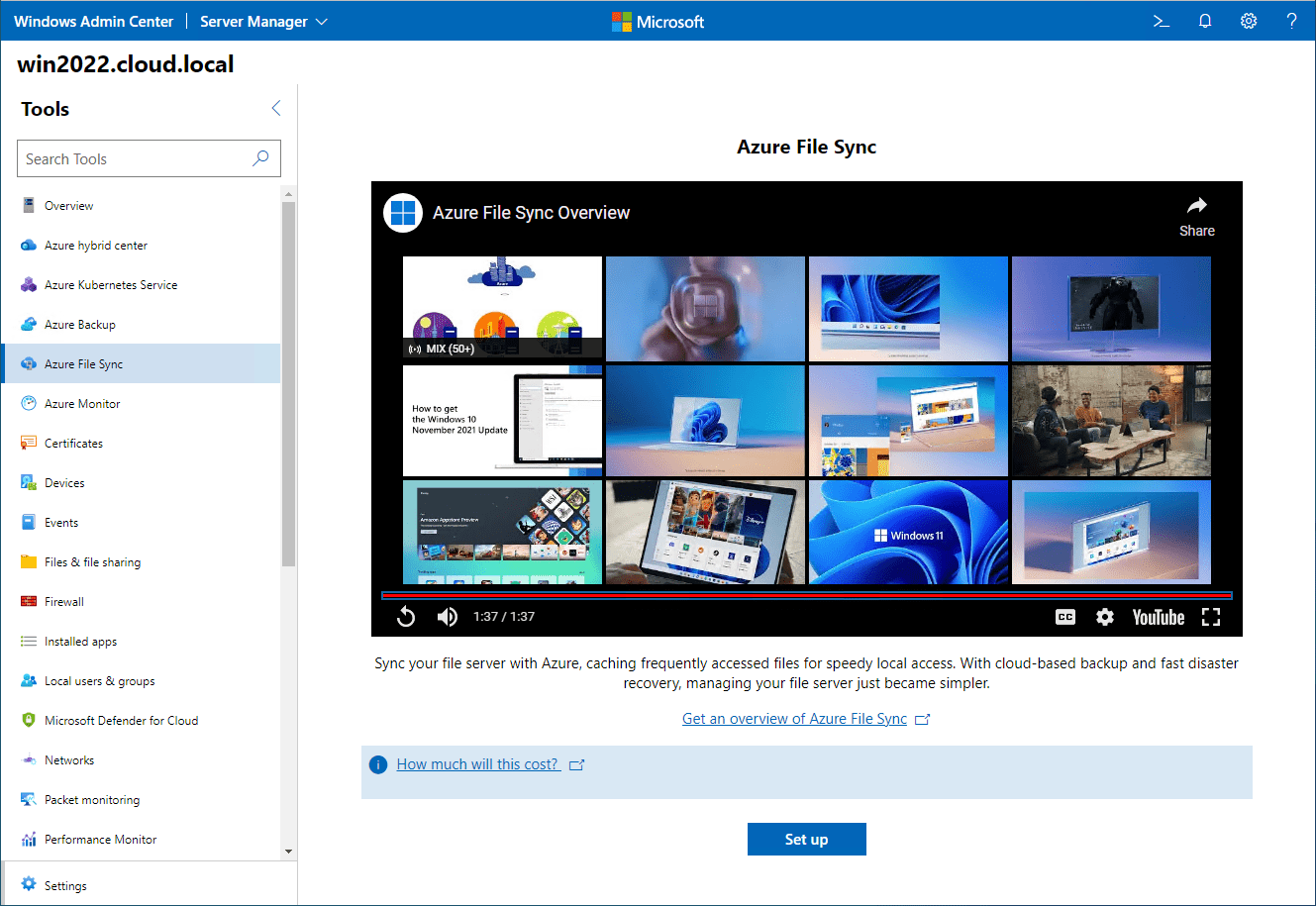Open the notifications bell
The height and width of the screenshot is (906, 1316).
pyautogui.click(x=1205, y=21)
